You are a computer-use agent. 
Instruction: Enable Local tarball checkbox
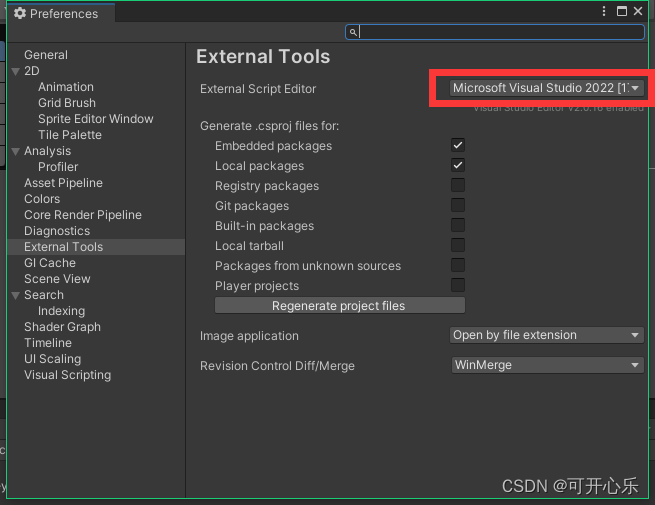tap(458, 246)
